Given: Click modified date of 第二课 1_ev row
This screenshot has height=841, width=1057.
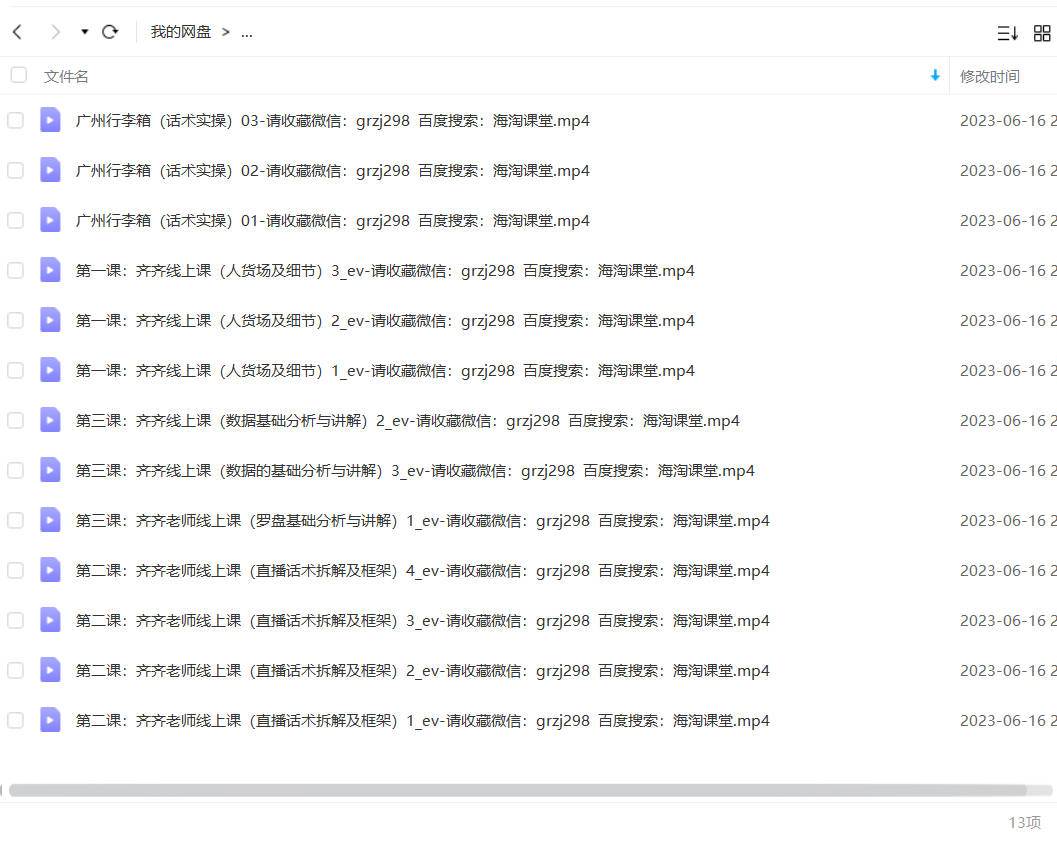Looking at the screenshot, I should (x=1008, y=720).
